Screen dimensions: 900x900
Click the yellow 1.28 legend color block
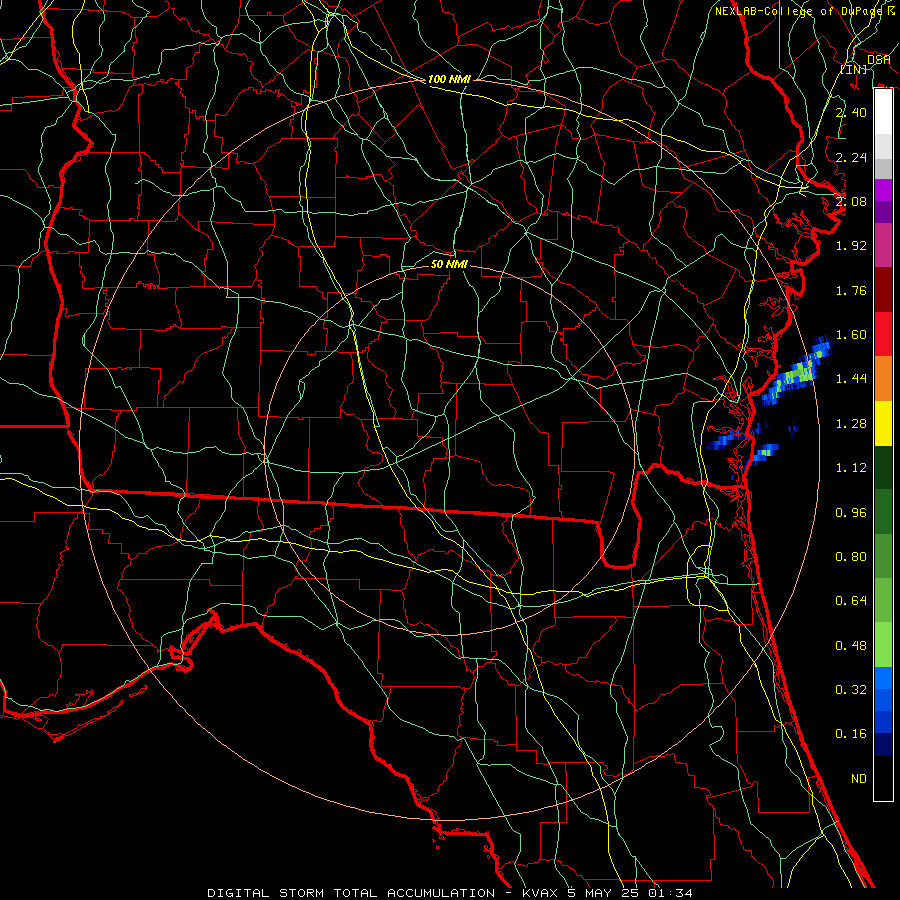pos(883,423)
